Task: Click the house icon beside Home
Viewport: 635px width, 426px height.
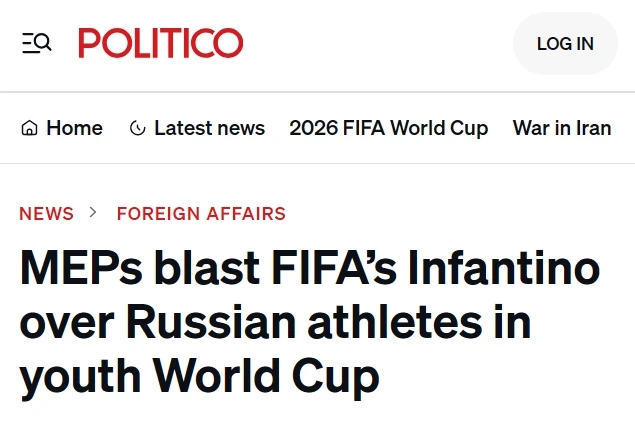Action: pos(29,128)
